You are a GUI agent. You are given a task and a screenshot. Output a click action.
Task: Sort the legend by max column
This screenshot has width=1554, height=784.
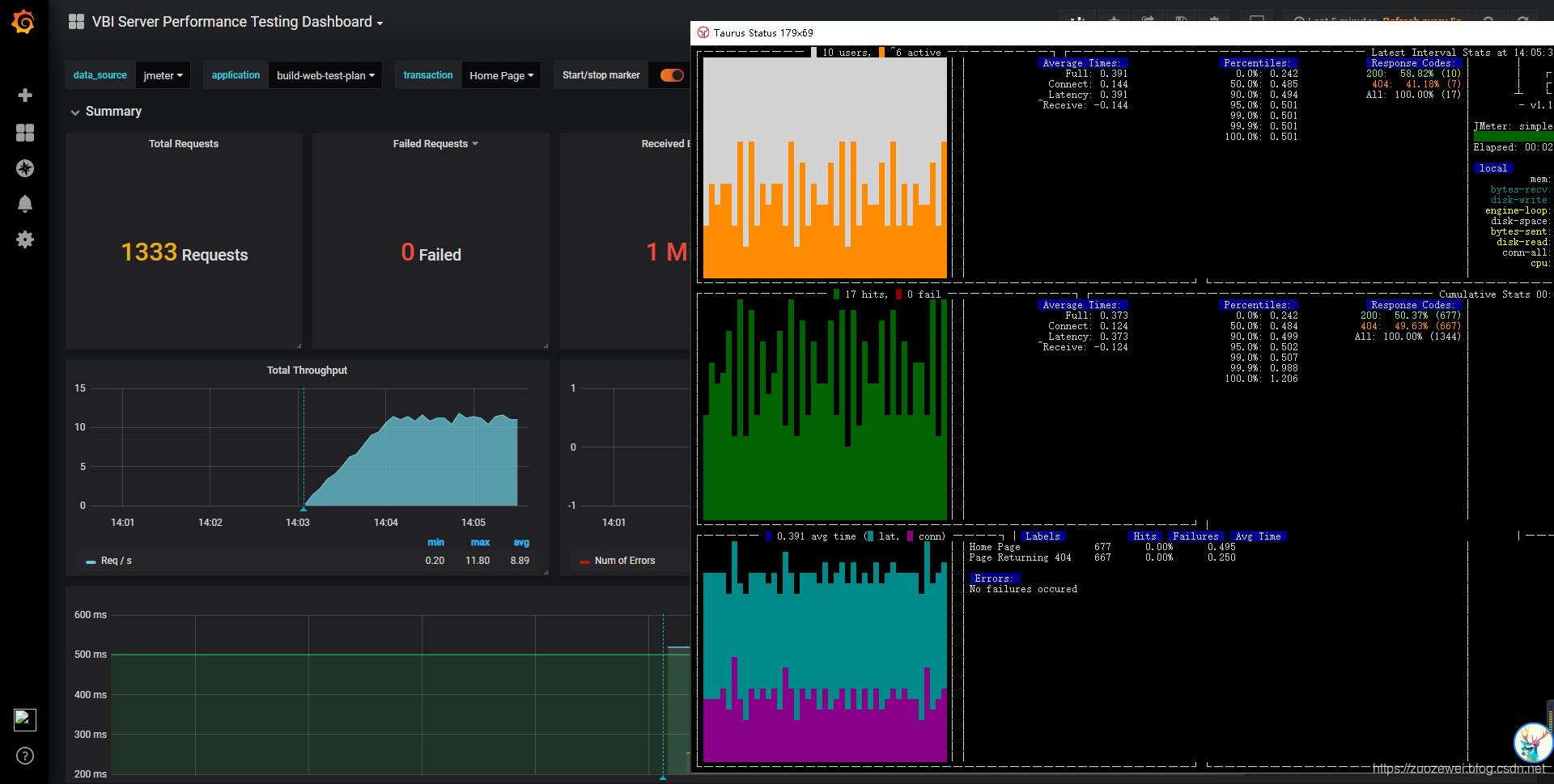pos(480,543)
